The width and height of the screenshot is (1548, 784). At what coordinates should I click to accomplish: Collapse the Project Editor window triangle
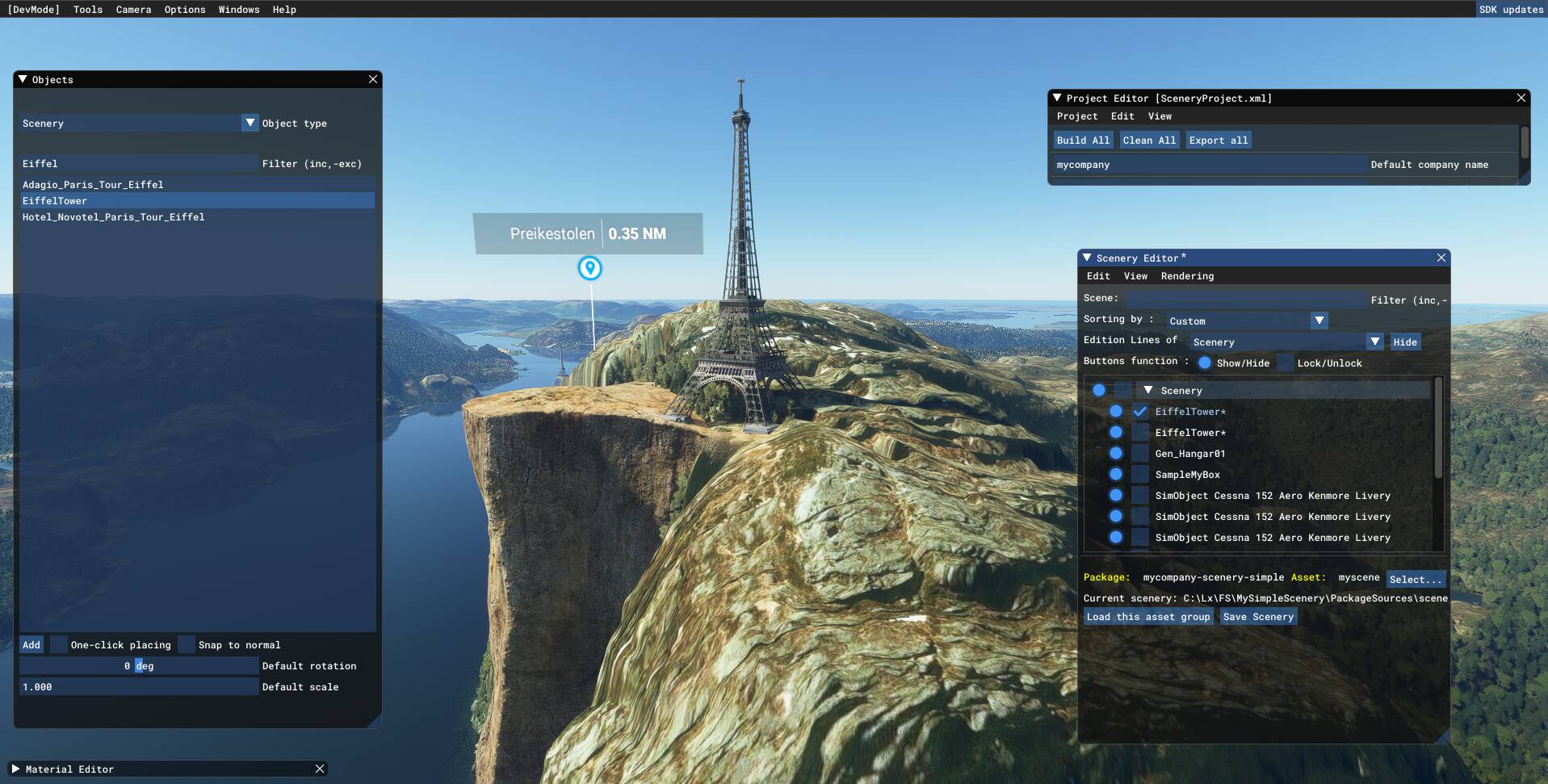coord(1056,98)
